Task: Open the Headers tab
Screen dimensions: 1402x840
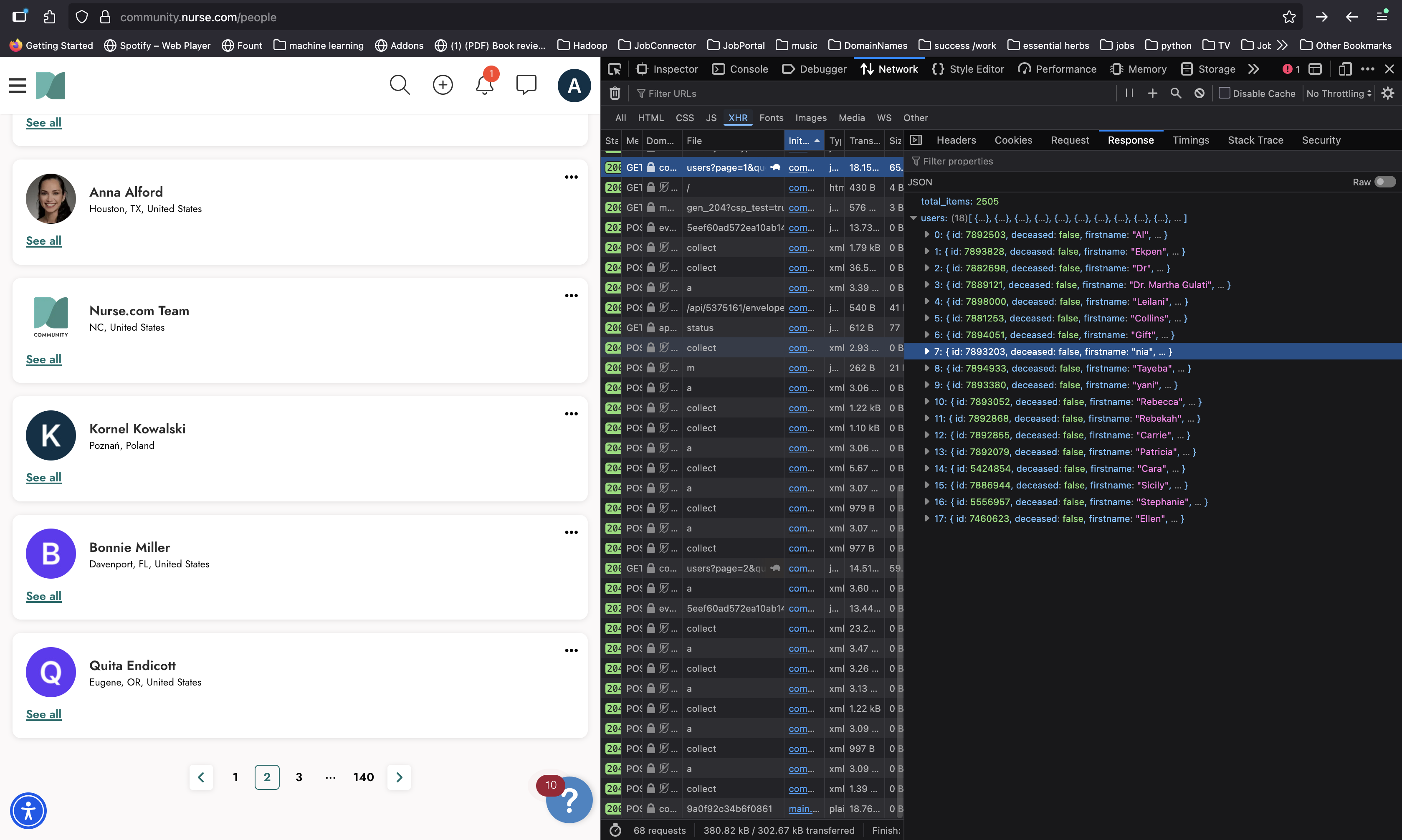Action: click(956, 140)
